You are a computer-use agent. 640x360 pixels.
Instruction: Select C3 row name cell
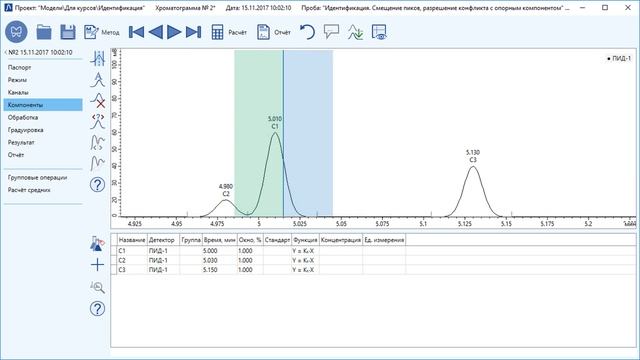[132, 270]
